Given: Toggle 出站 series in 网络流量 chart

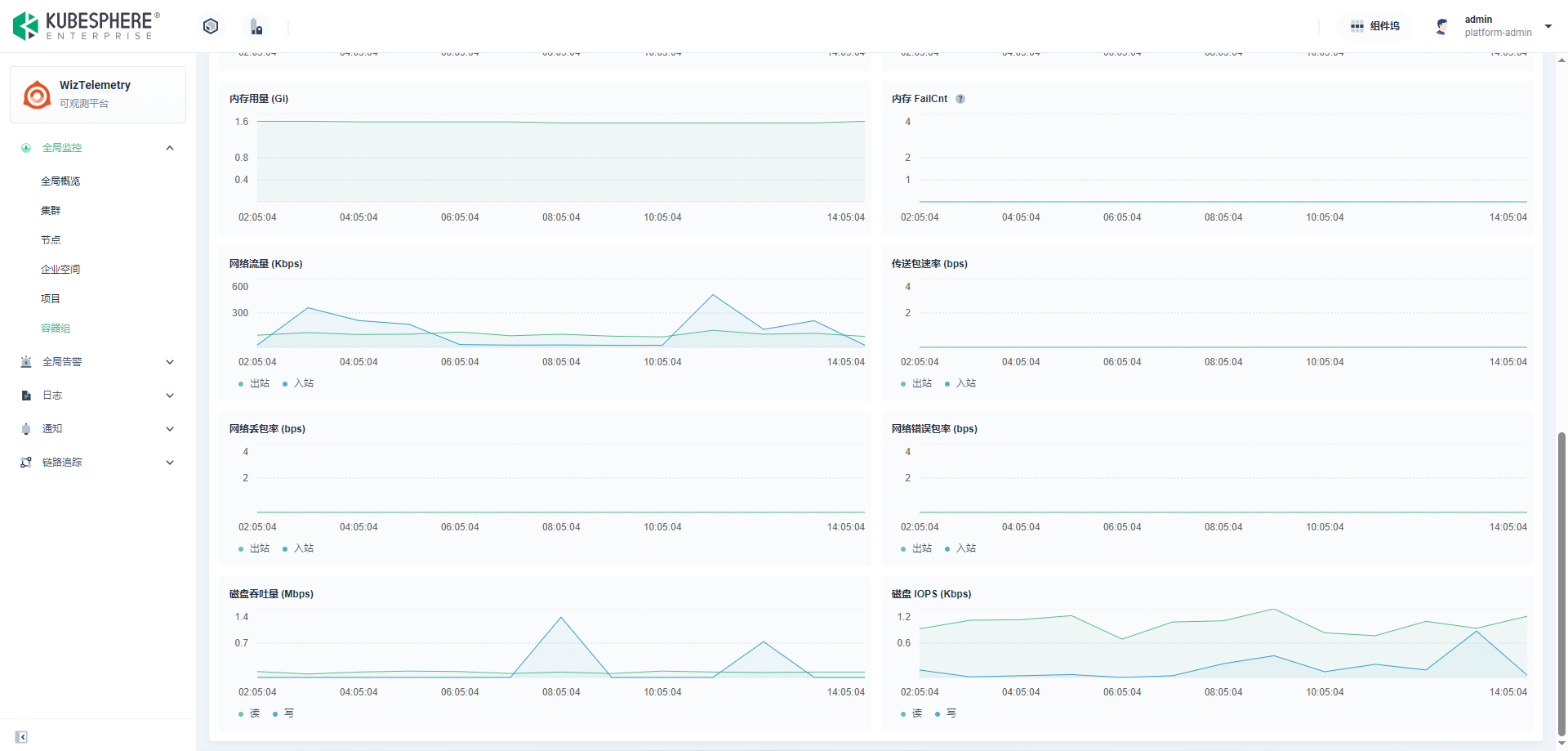Looking at the screenshot, I should point(254,383).
